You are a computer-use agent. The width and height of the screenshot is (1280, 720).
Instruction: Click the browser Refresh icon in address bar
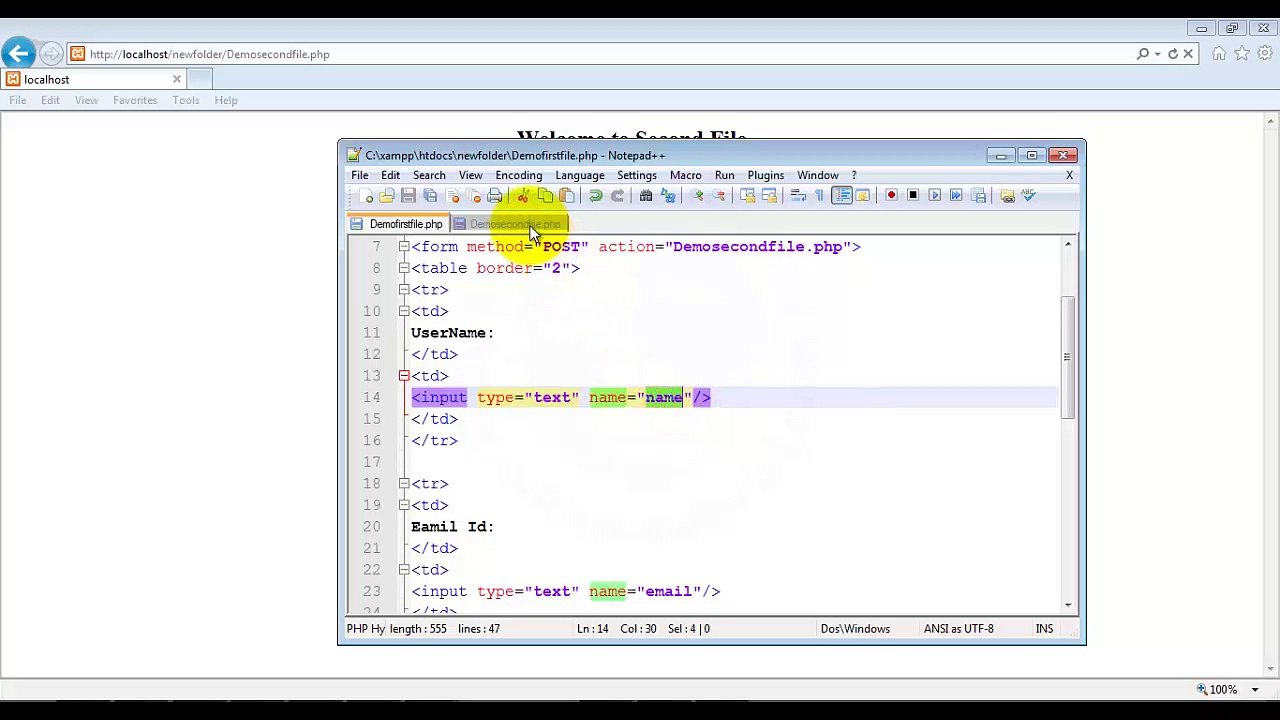1173,54
